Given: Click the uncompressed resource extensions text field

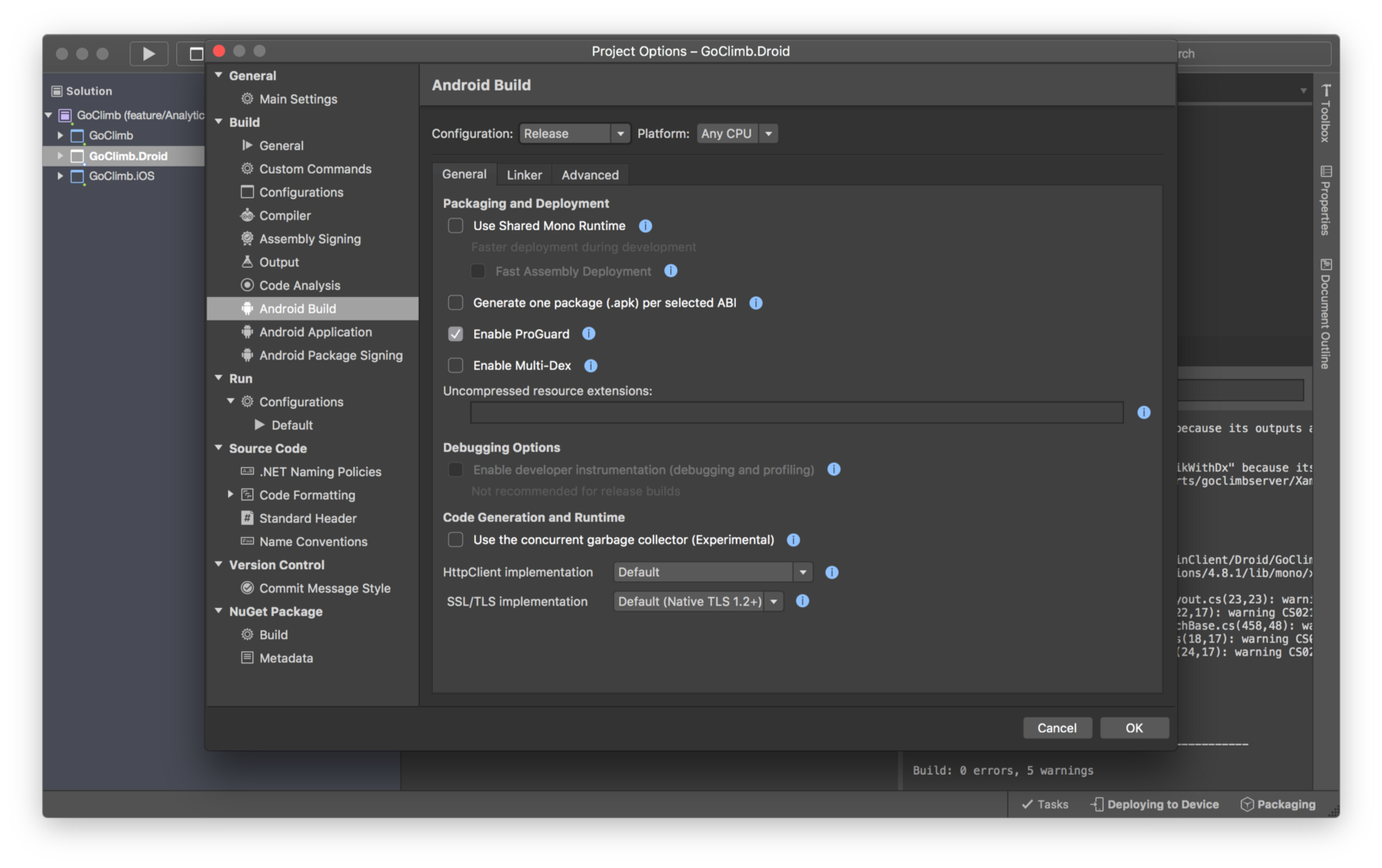Looking at the screenshot, I should [796, 413].
